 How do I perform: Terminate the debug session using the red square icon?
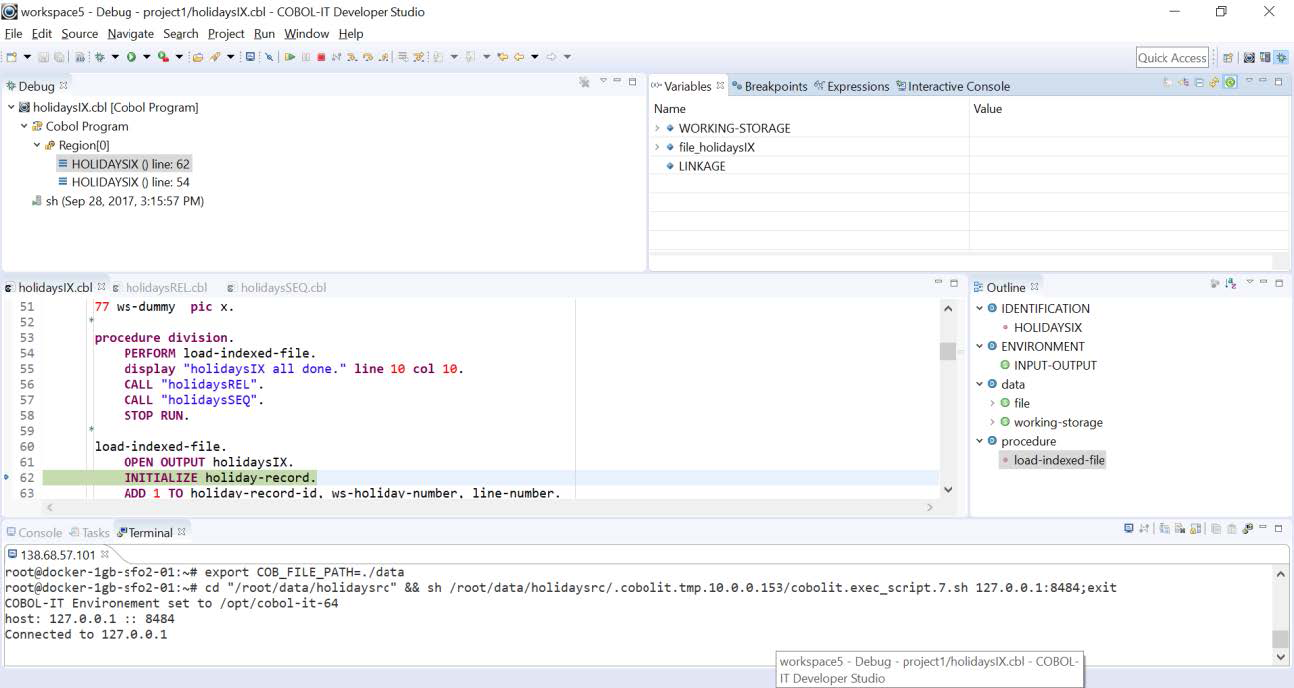pos(322,57)
